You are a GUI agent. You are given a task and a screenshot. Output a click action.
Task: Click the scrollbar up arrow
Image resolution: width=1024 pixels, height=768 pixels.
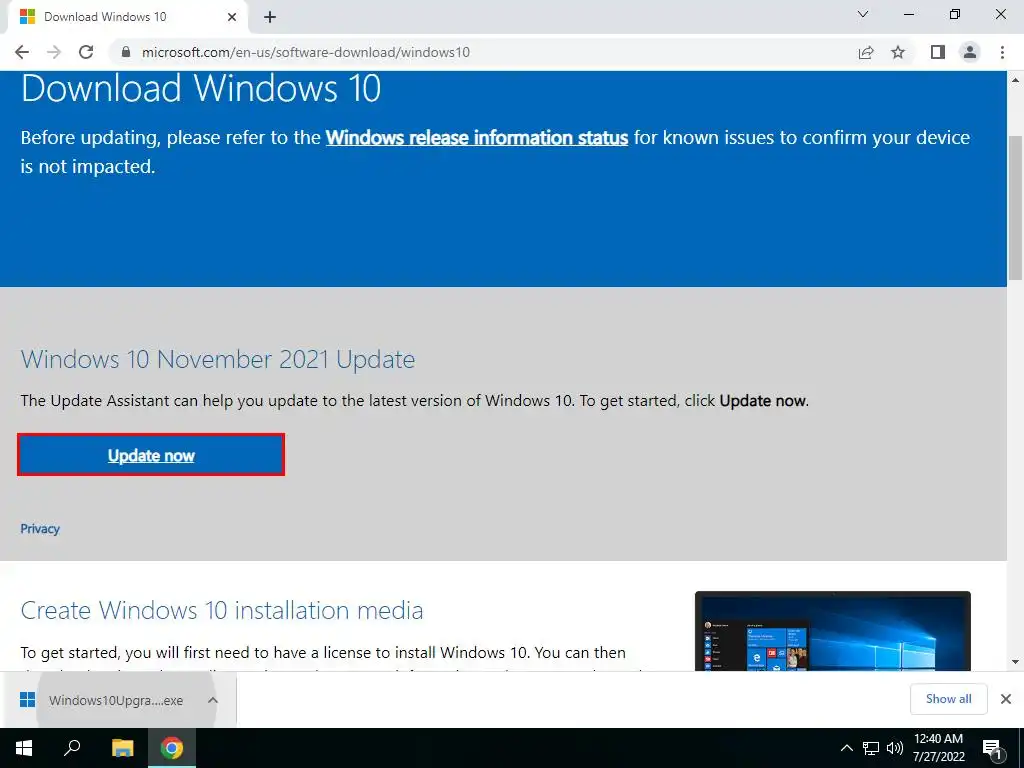pos(1016,80)
